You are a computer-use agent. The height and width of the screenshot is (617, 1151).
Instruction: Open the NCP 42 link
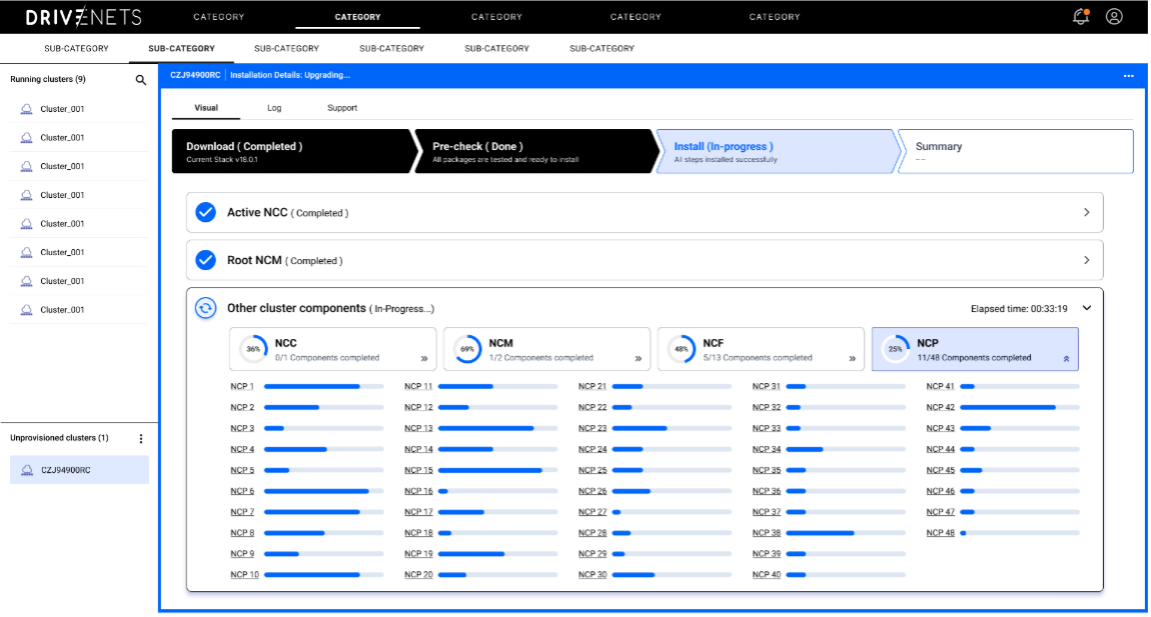click(940, 407)
